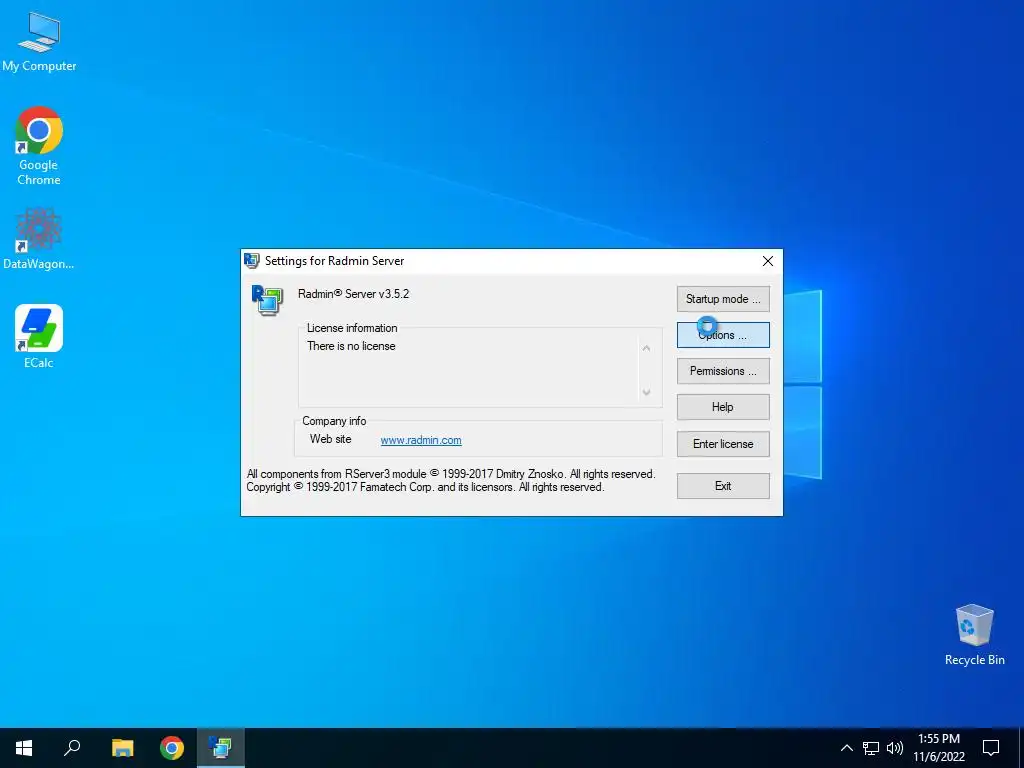Open File Explorer from the taskbar
This screenshot has height=768, width=1024.
(122, 748)
